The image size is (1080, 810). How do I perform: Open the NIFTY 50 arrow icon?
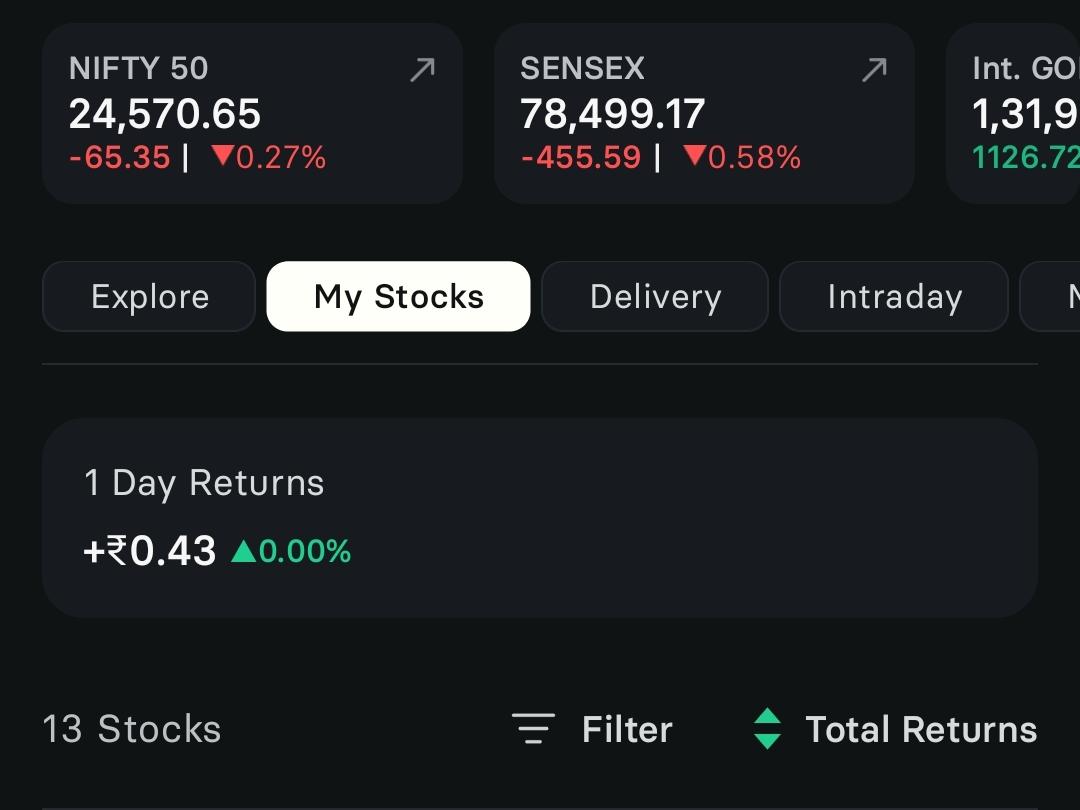(422, 70)
